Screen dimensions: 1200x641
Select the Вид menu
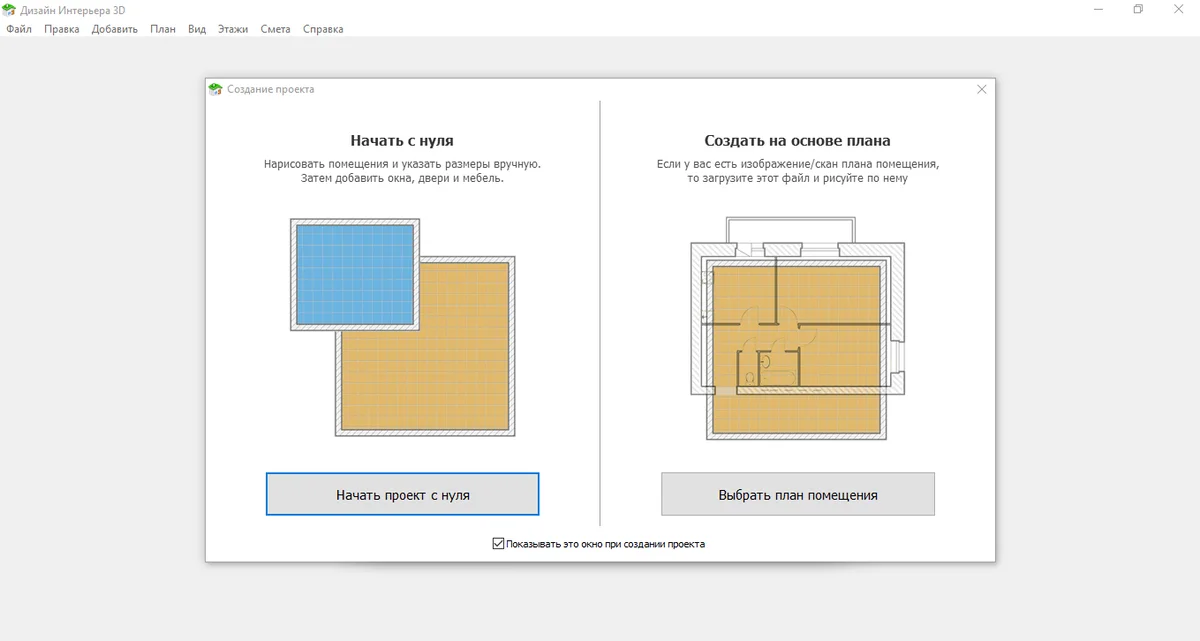[197, 29]
